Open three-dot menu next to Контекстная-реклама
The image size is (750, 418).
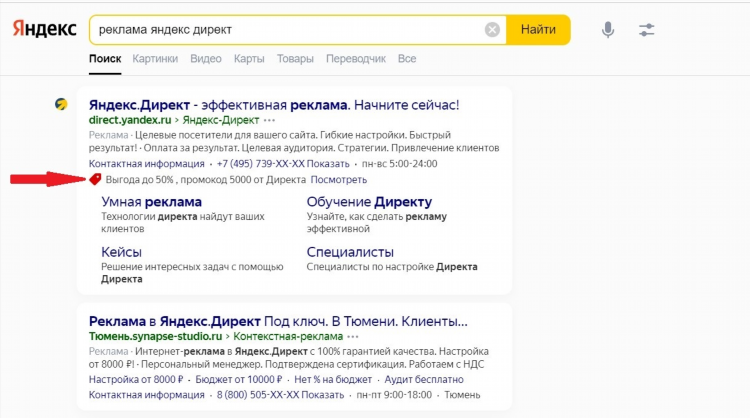coord(353,336)
